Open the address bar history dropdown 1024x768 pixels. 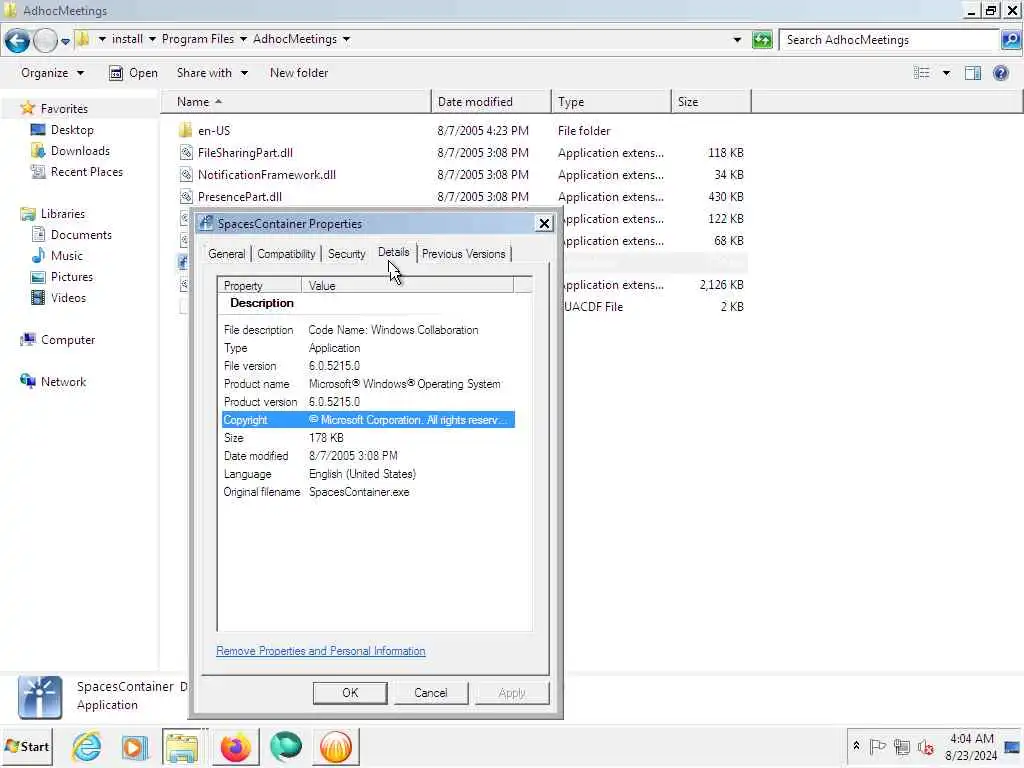click(x=737, y=40)
